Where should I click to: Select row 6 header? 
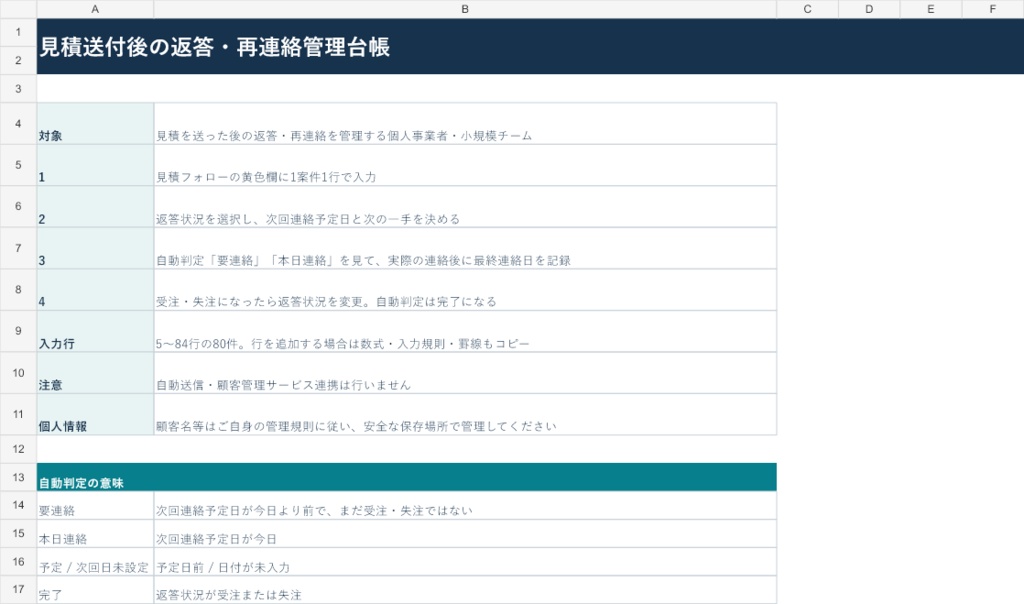click(18, 206)
